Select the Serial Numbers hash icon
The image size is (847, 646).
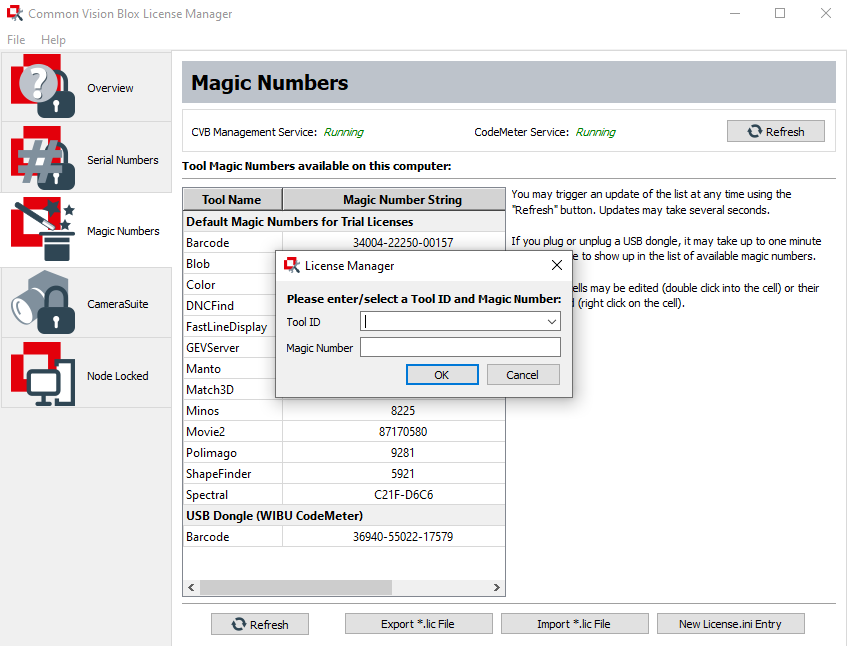(x=44, y=159)
